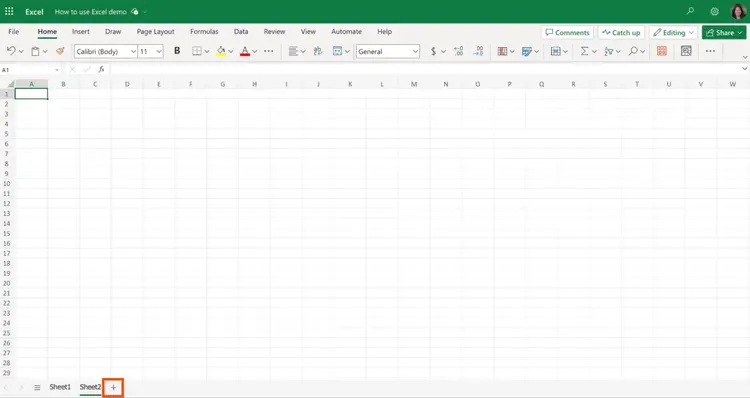Click the cloud saved status icon
The height and width of the screenshot is (398, 750).
coord(135,11)
